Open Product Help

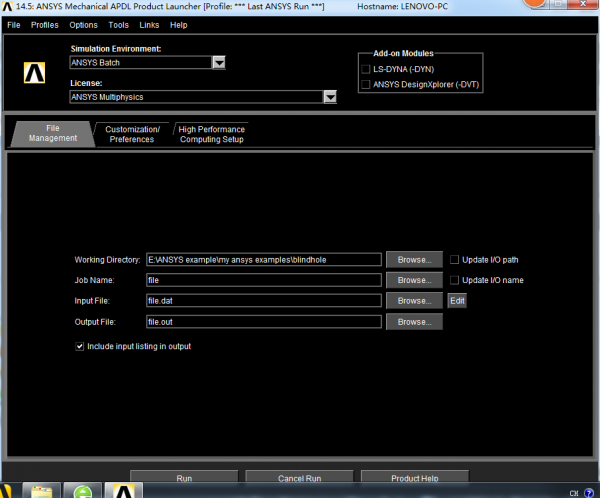click(415, 477)
